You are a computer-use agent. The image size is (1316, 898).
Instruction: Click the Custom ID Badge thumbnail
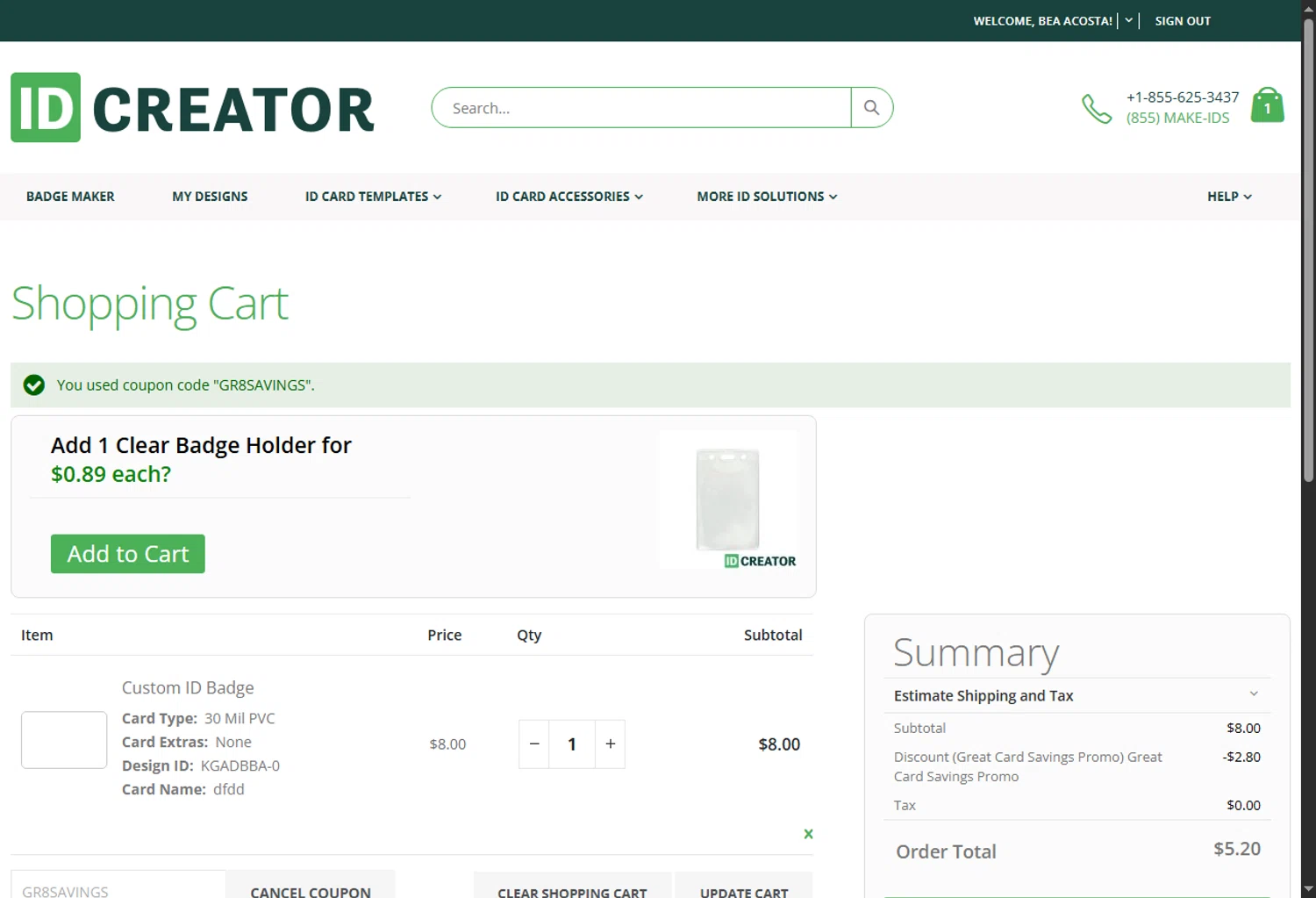click(64, 740)
